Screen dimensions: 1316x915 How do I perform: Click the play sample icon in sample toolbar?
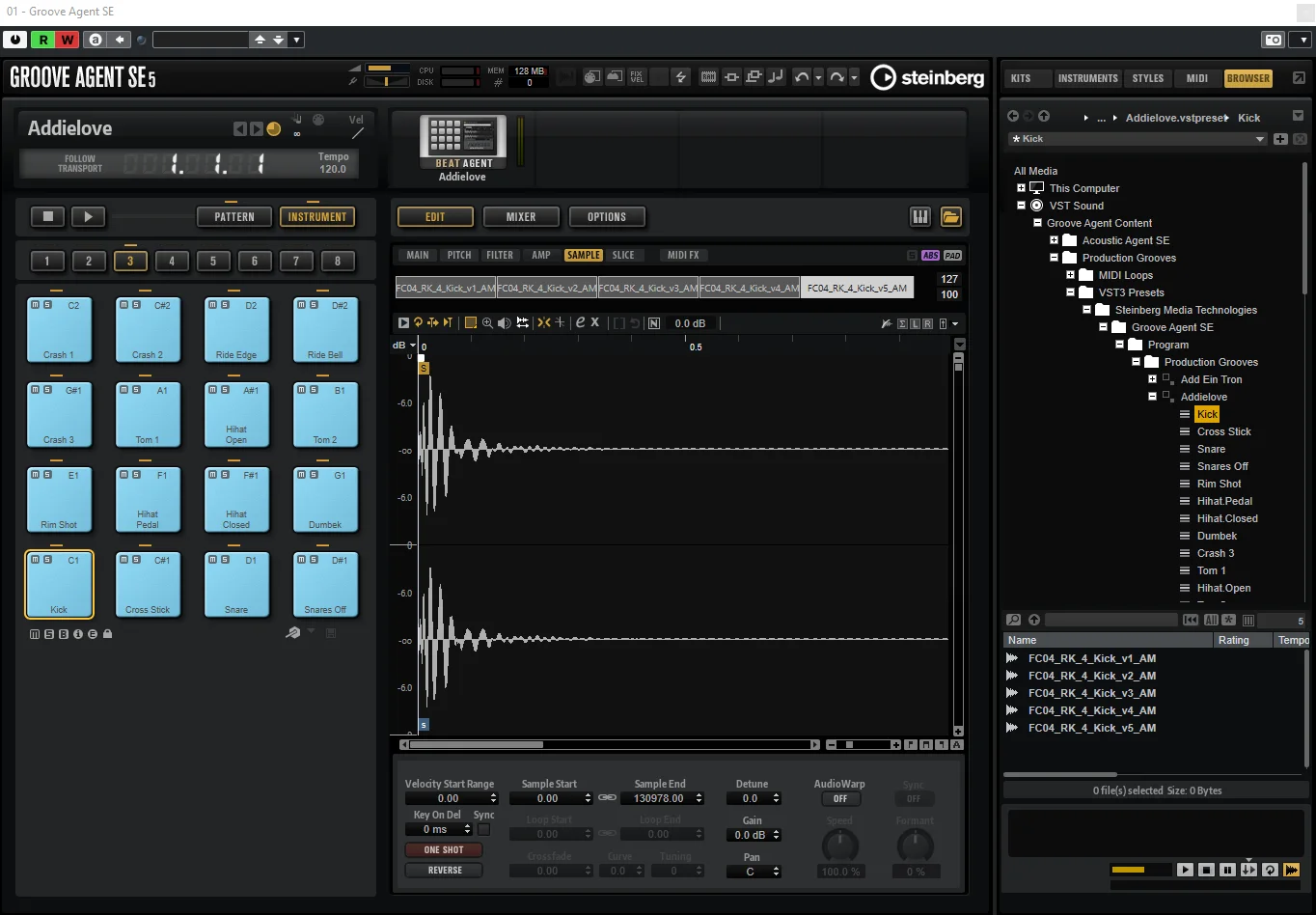[x=404, y=322]
